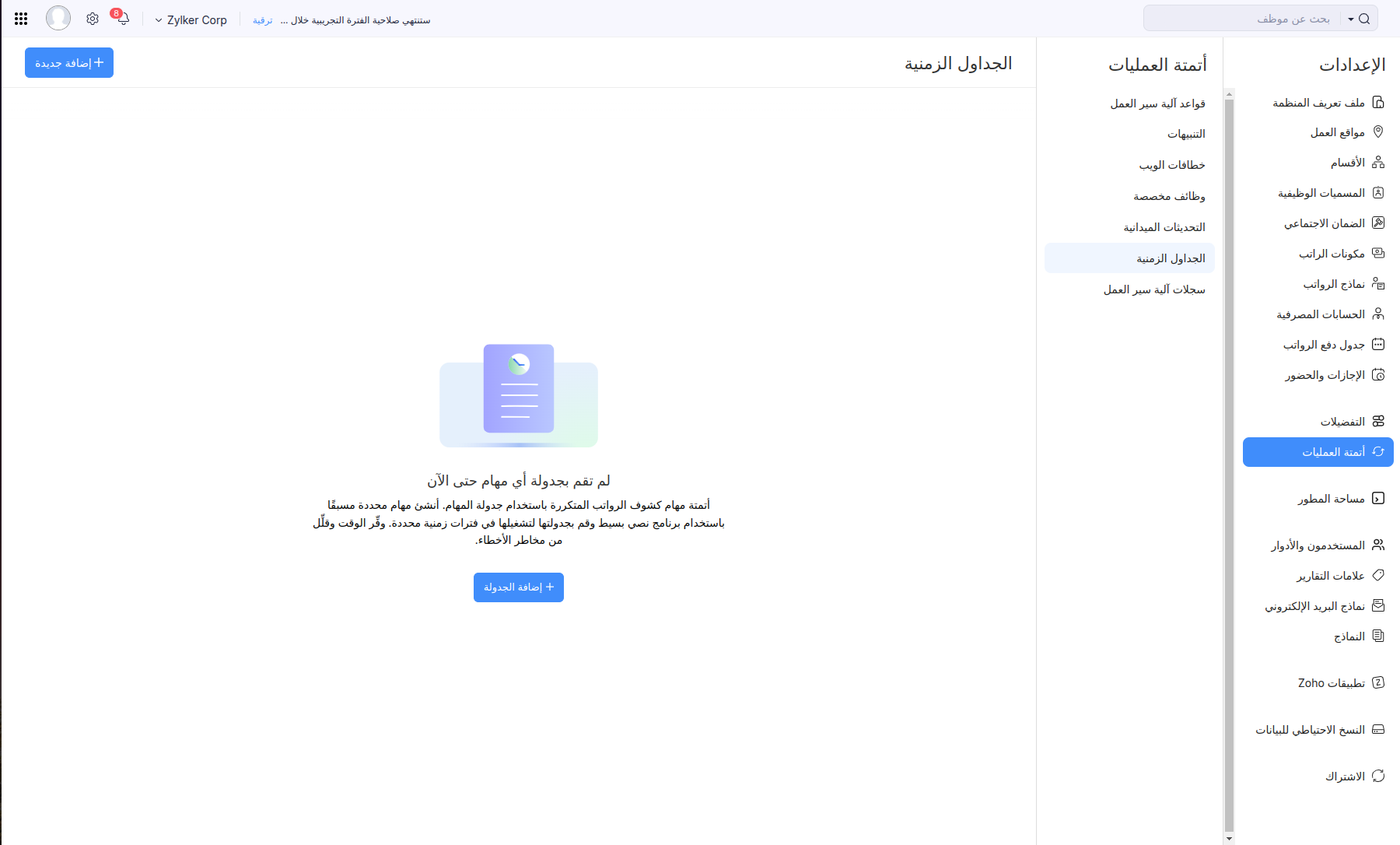The image size is (1400, 845).
Task: Open Zoho apps (تطبيقات Zoho) settings
Action: (1331, 683)
